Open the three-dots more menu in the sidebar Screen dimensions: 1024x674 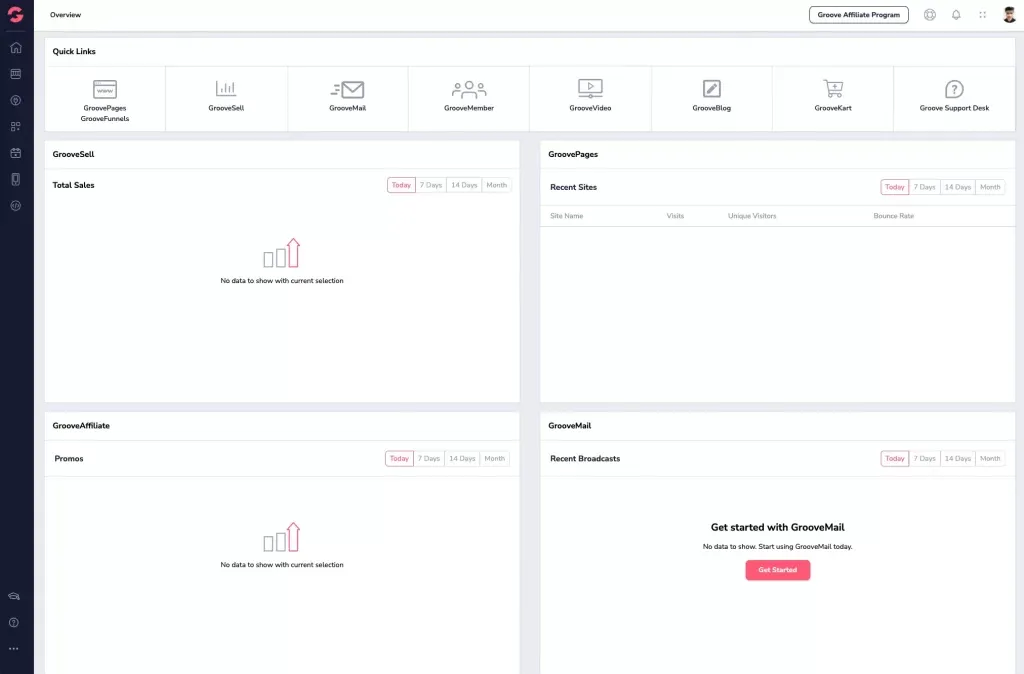(14, 649)
